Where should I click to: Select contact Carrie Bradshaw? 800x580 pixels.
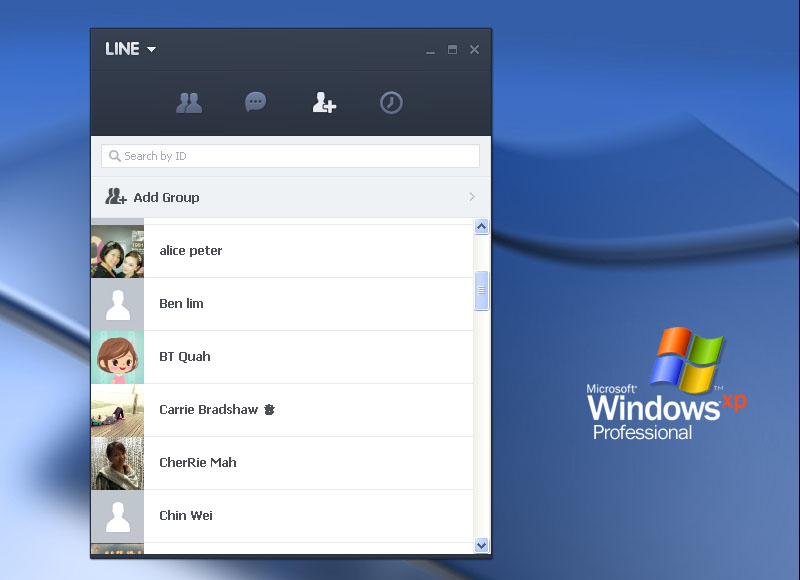(x=282, y=410)
